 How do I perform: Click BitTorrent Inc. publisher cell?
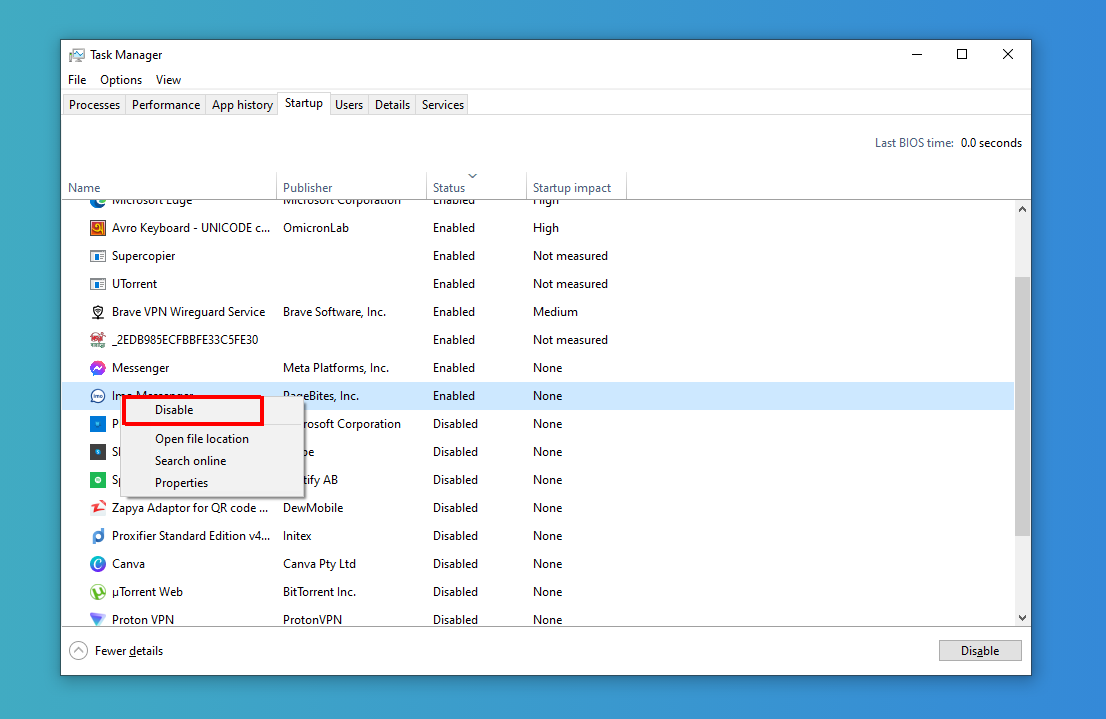(320, 592)
